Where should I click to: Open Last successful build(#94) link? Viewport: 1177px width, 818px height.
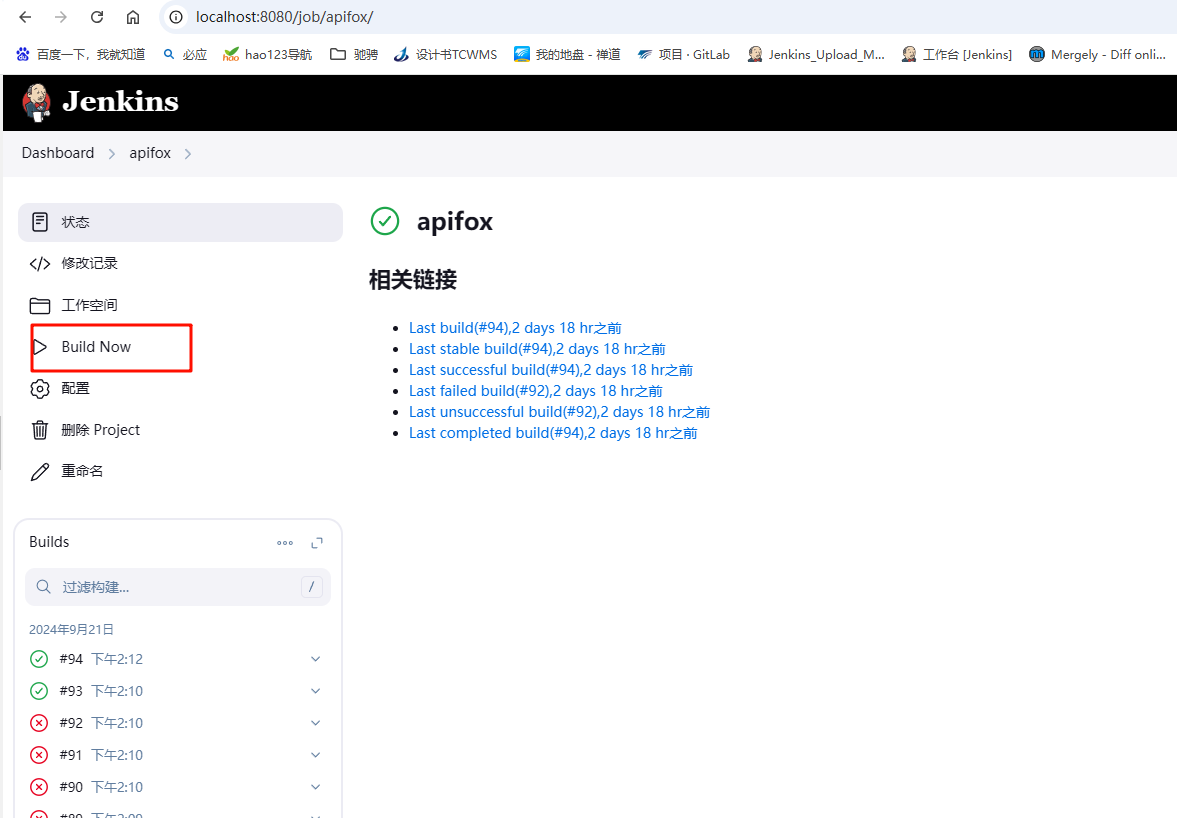pos(551,370)
